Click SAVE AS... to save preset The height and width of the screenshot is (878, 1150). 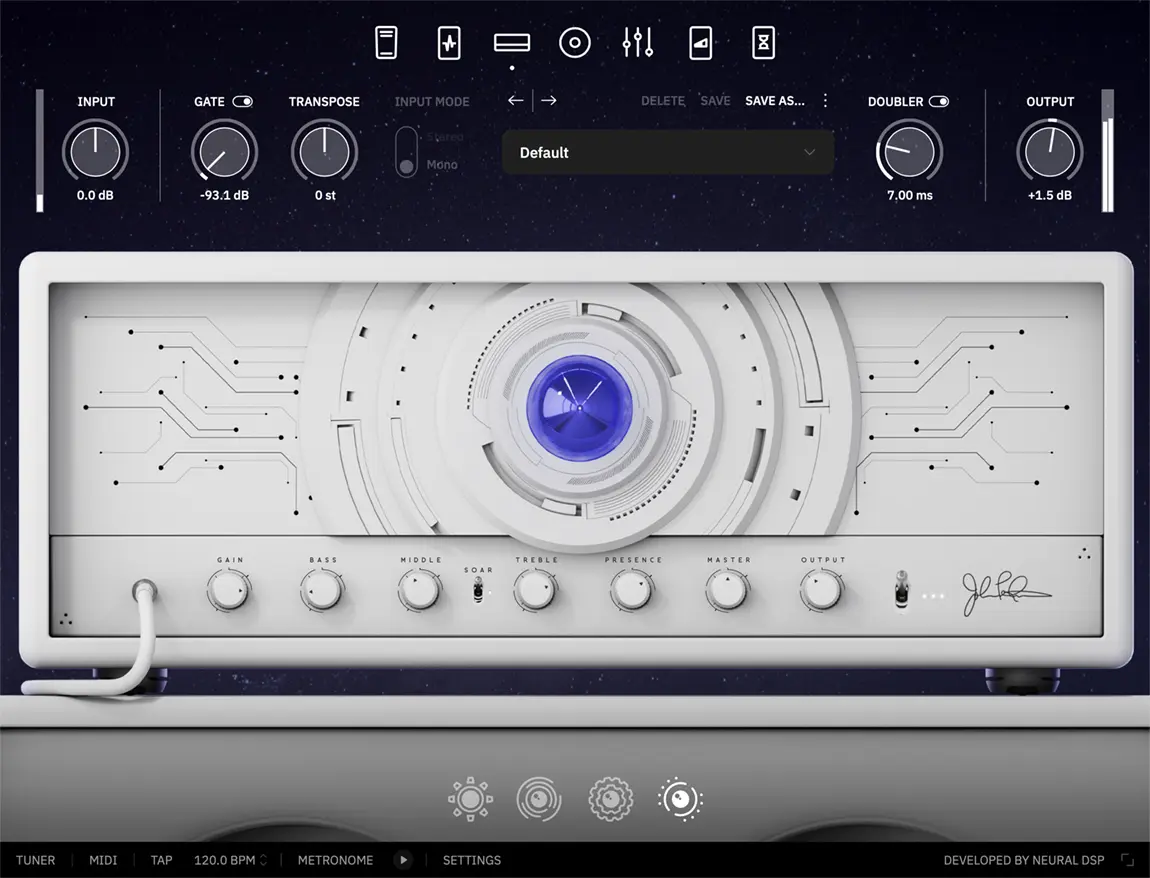pos(775,100)
